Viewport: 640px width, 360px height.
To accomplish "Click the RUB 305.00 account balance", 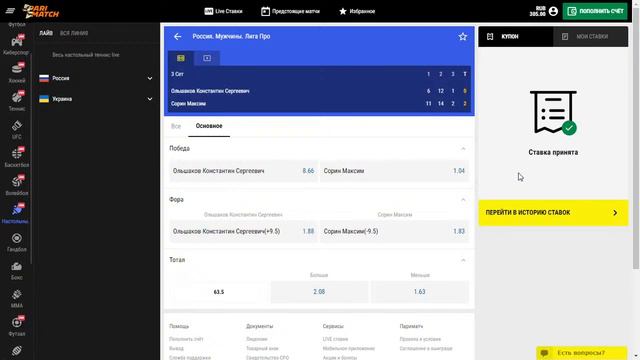I will click(538, 11).
